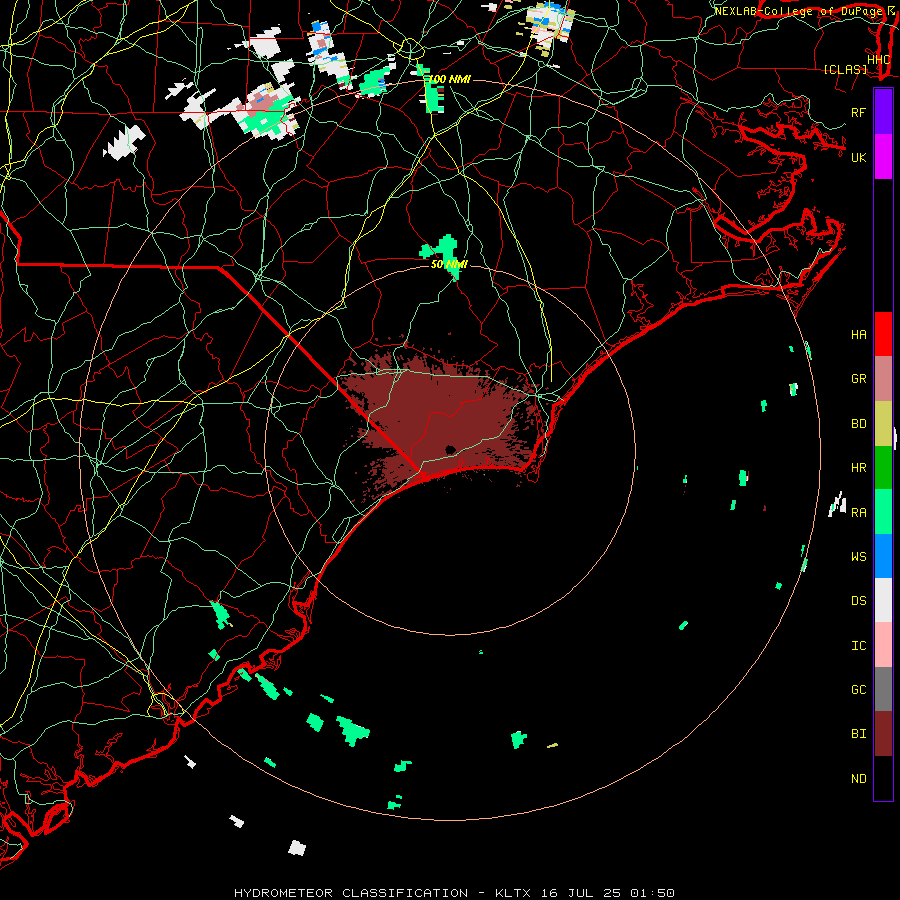Select the light green RA swatch
Screen dimensions: 900x900
click(x=883, y=512)
